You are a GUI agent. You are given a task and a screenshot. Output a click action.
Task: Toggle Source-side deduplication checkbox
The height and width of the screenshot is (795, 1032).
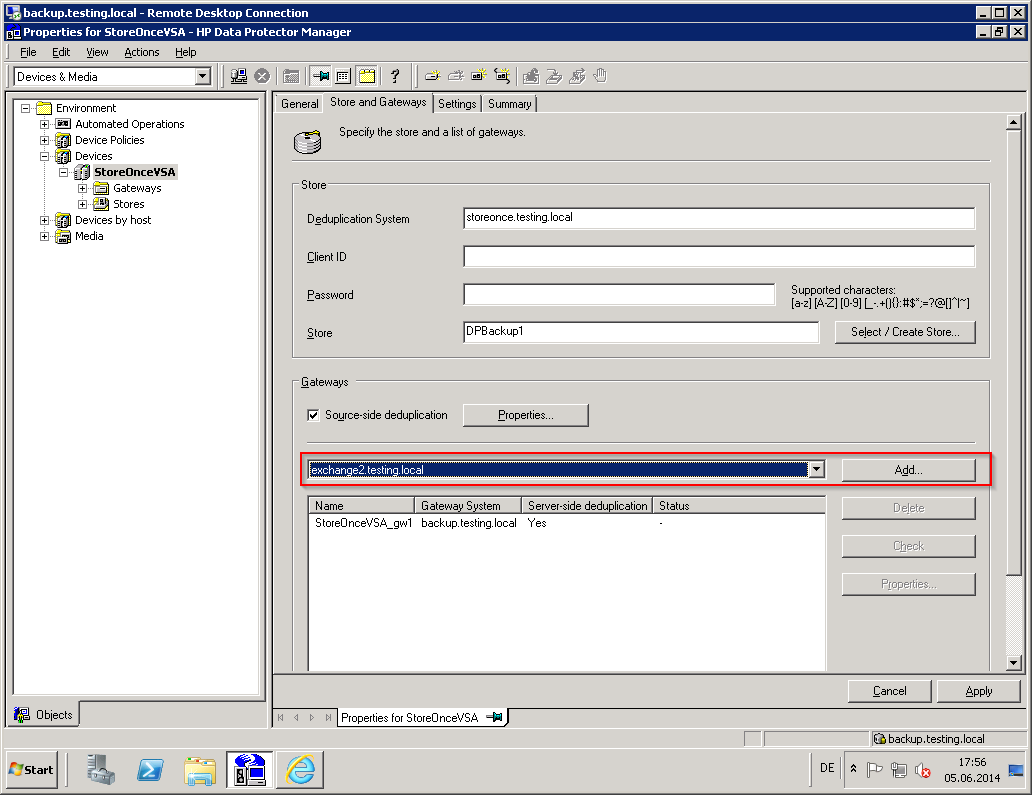[313, 415]
